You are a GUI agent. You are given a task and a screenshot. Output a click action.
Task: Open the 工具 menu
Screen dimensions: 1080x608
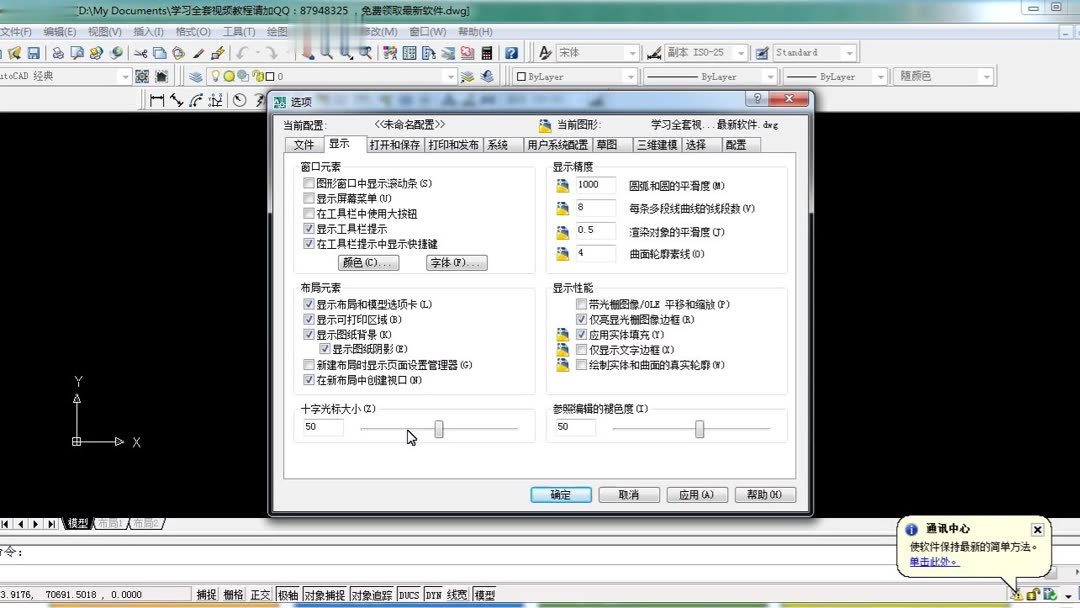coord(238,31)
